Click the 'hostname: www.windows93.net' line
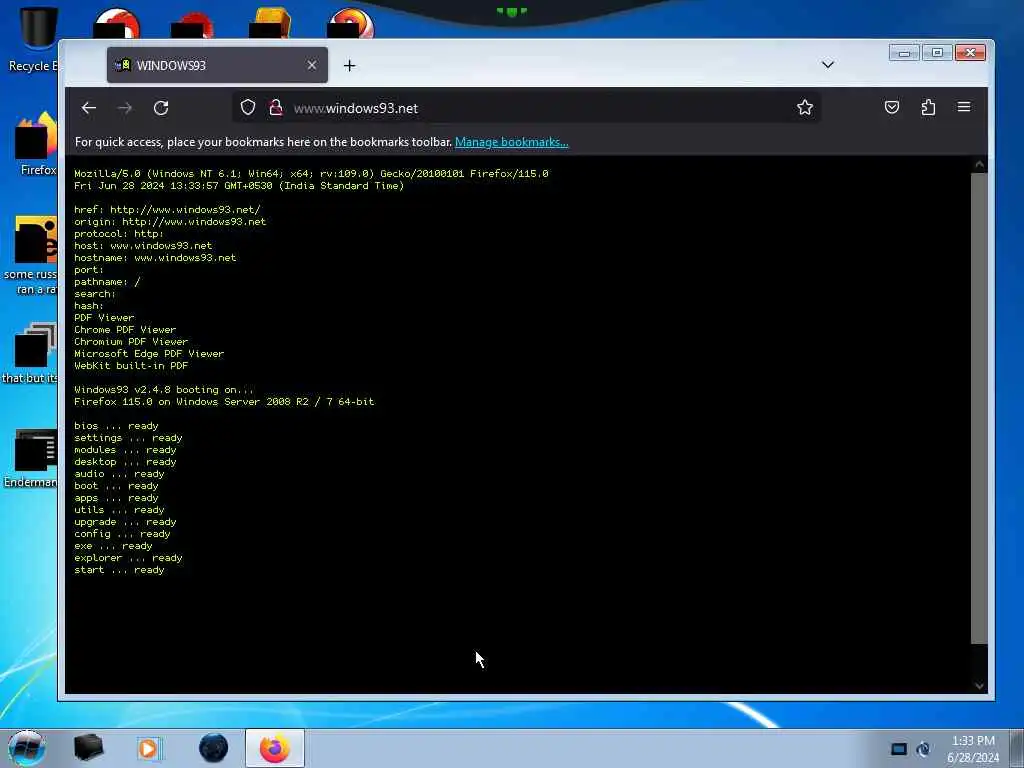This screenshot has height=768, width=1024. (155, 258)
